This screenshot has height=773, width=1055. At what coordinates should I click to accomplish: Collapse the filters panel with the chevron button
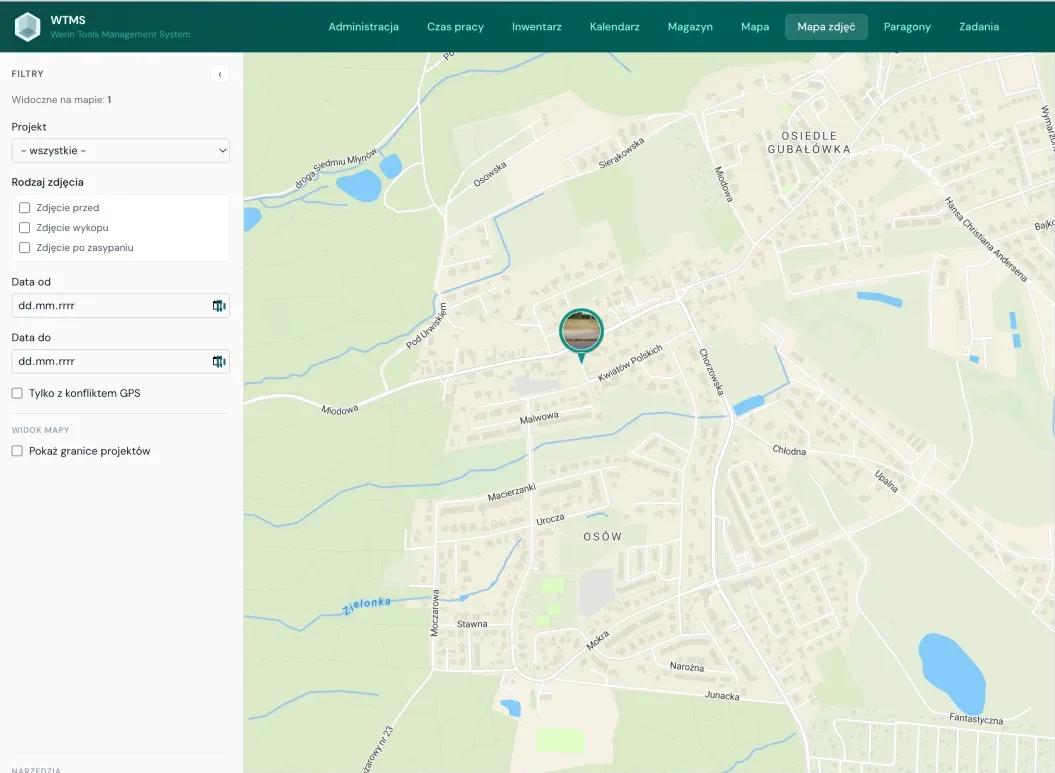coord(220,74)
